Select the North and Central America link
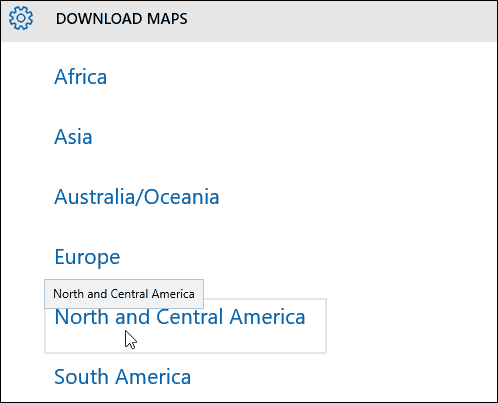498x403 pixels. click(180, 317)
